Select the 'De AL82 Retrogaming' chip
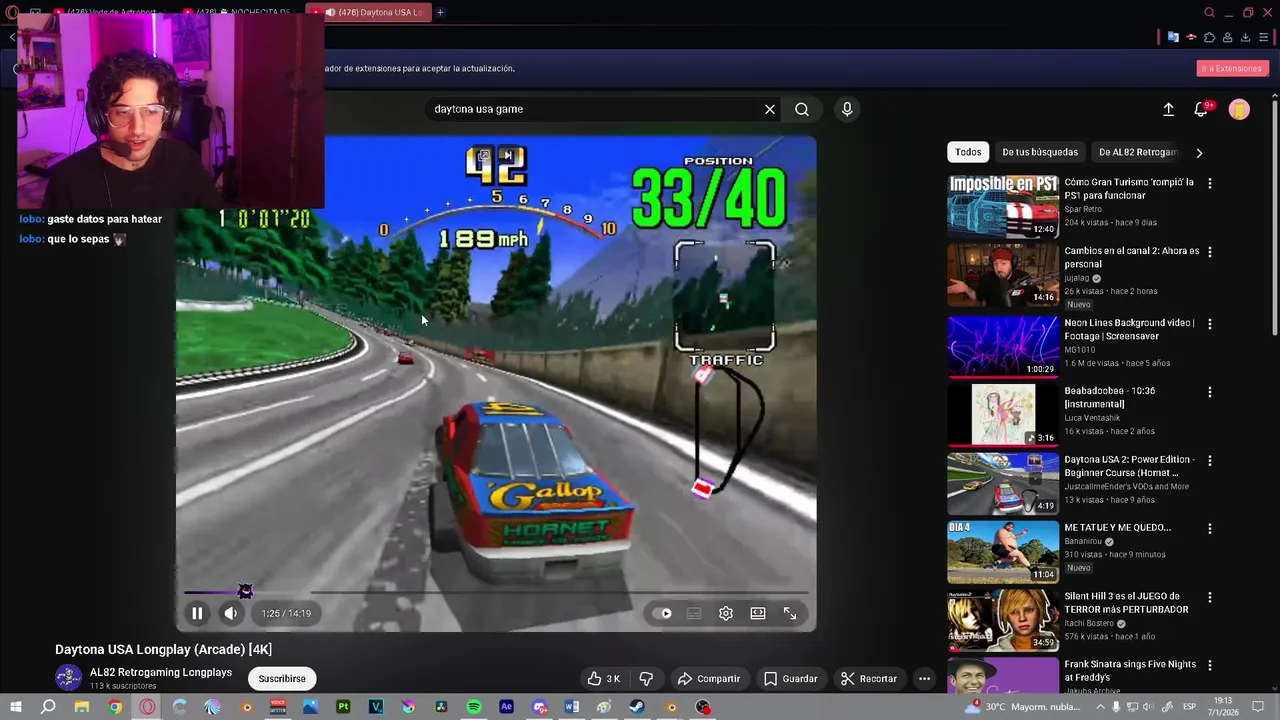Viewport: 1280px width, 720px height. pyautogui.click(x=1138, y=152)
